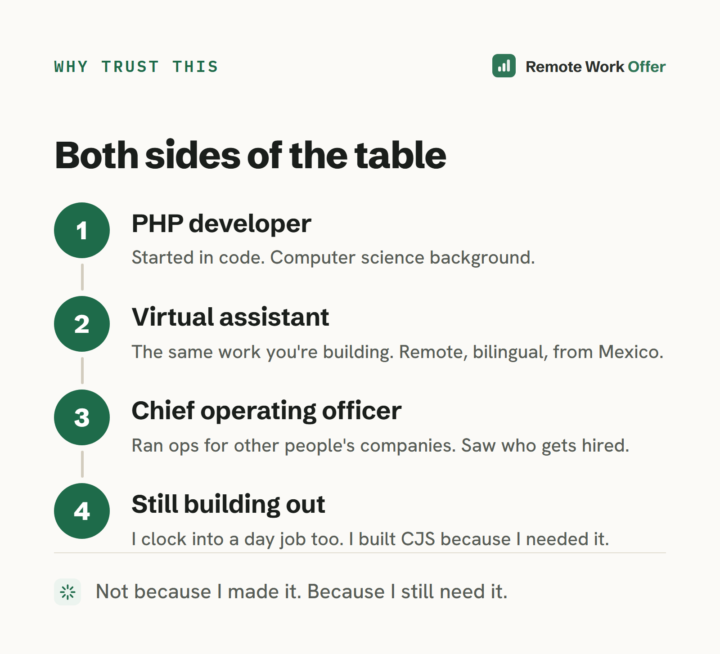Click the Computer science background description
Viewport: 720px width, 654px height.
(x=333, y=258)
